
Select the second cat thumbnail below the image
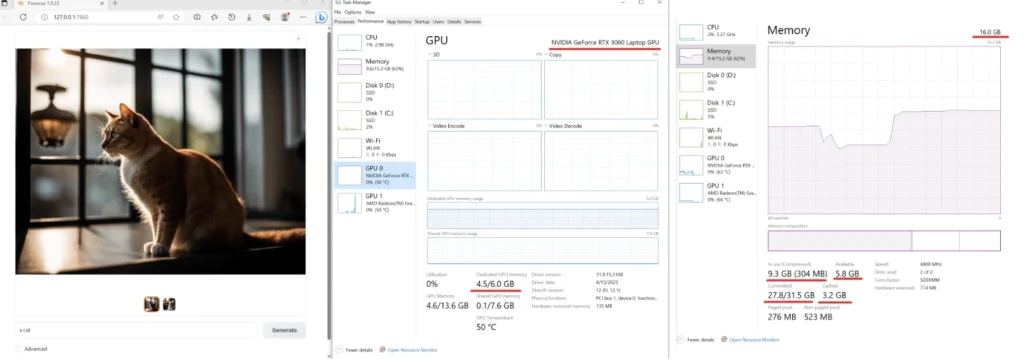(x=168, y=304)
